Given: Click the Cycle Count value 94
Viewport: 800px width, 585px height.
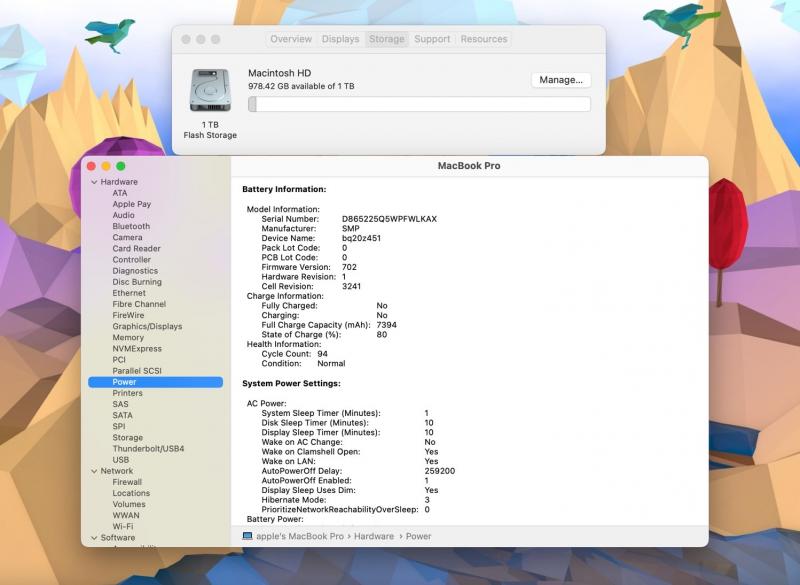Looking at the screenshot, I should point(322,354).
